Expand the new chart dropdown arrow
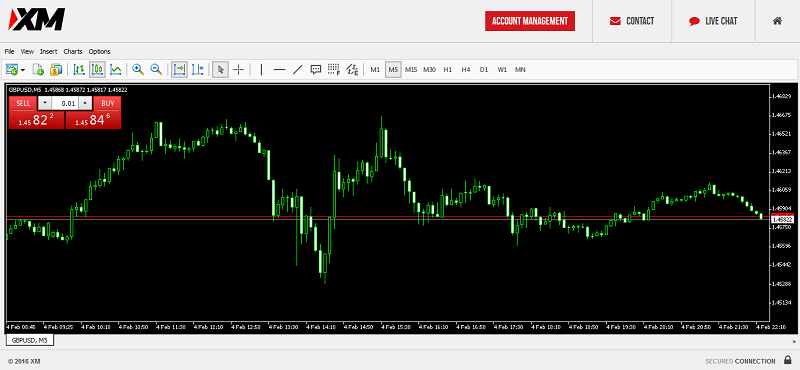This screenshot has height=370, width=800. click(23, 70)
